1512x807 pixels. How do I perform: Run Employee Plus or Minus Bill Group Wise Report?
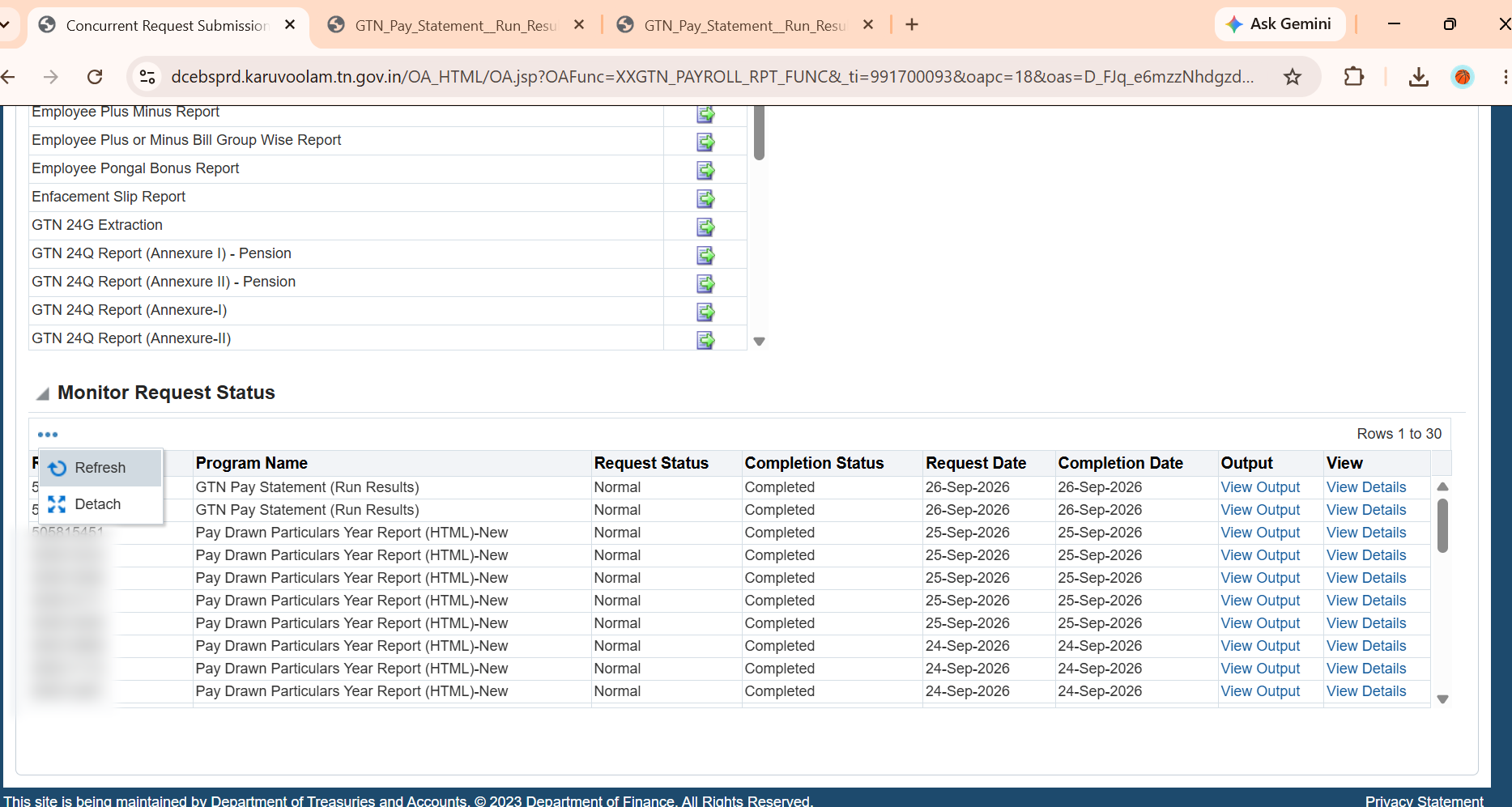click(x=705, y=142)
